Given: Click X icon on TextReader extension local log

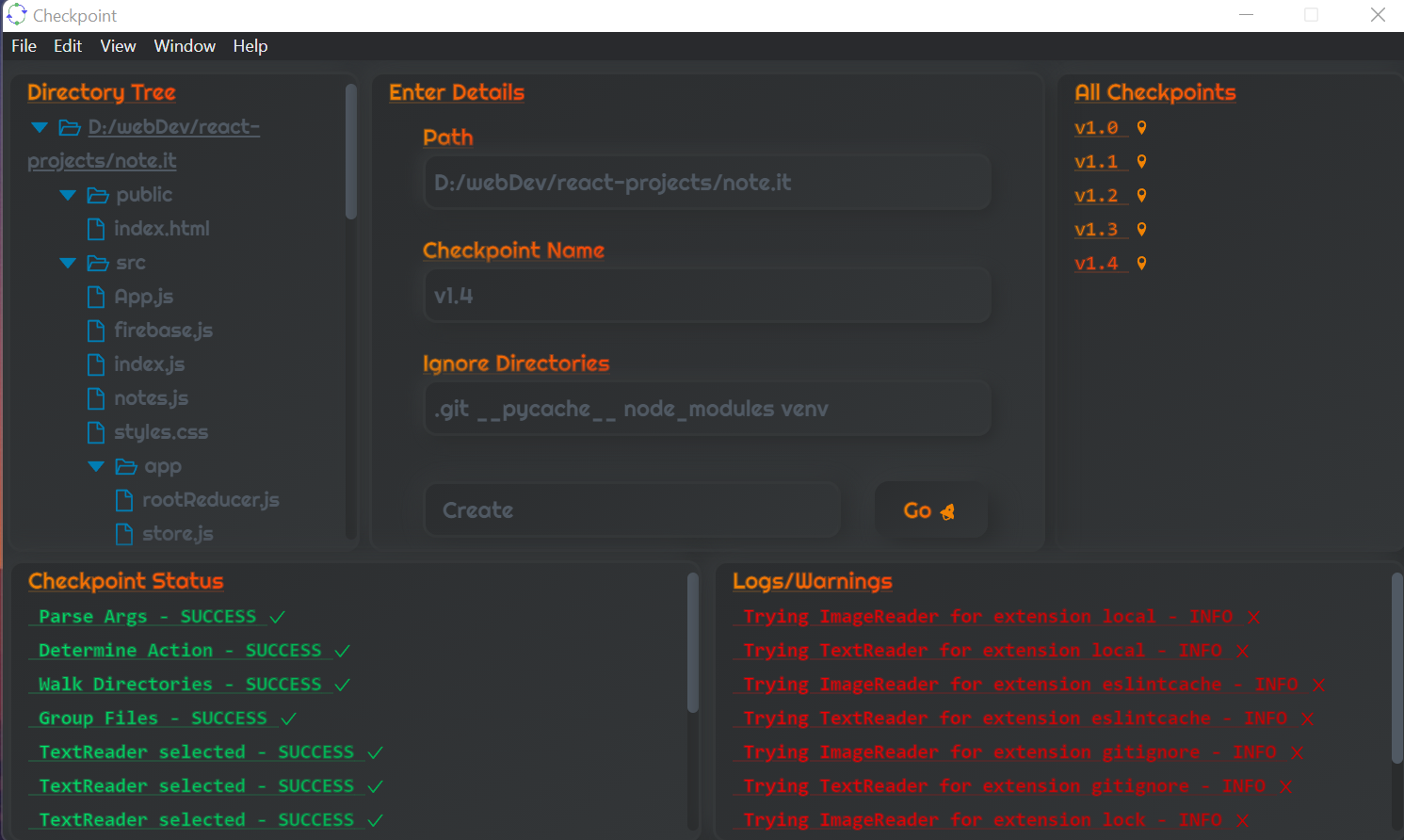Looking at the screenshot, I should [x=1242, y=652].
